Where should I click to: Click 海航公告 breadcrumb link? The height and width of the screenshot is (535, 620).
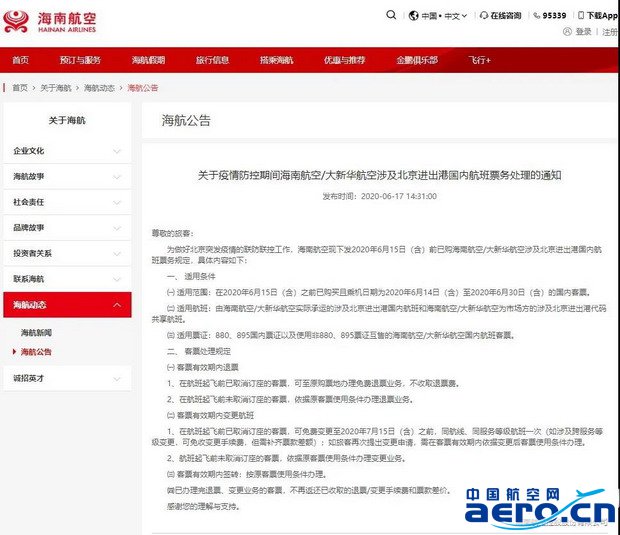(x=143, y=88)
